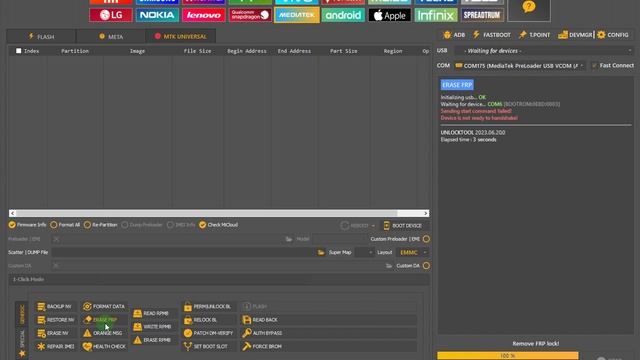Browse for Scatter DUMP file folder icon
Image resolution: width=640 pixels, height=360 pixels.
click(x=321, y=253)
